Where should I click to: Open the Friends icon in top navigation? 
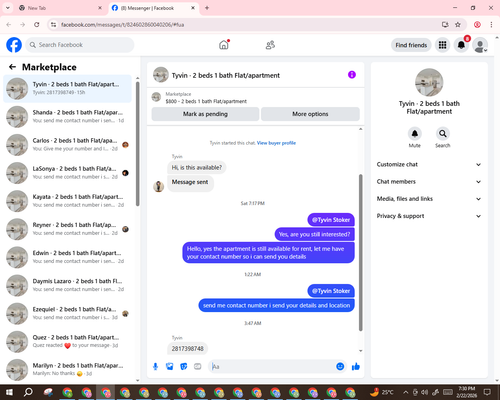(x=270, y=45)
